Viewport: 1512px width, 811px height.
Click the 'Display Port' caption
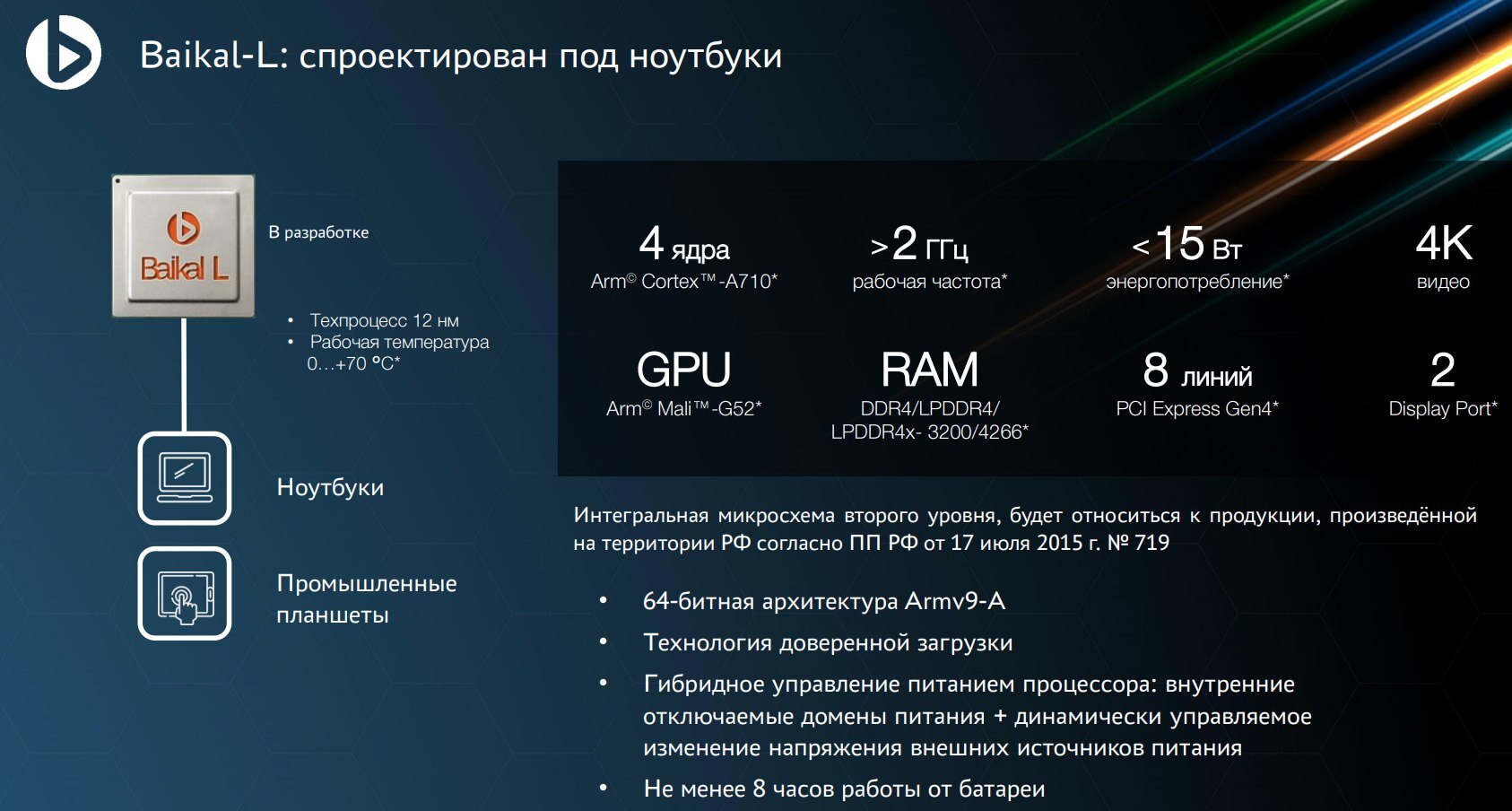point(1443,409)
